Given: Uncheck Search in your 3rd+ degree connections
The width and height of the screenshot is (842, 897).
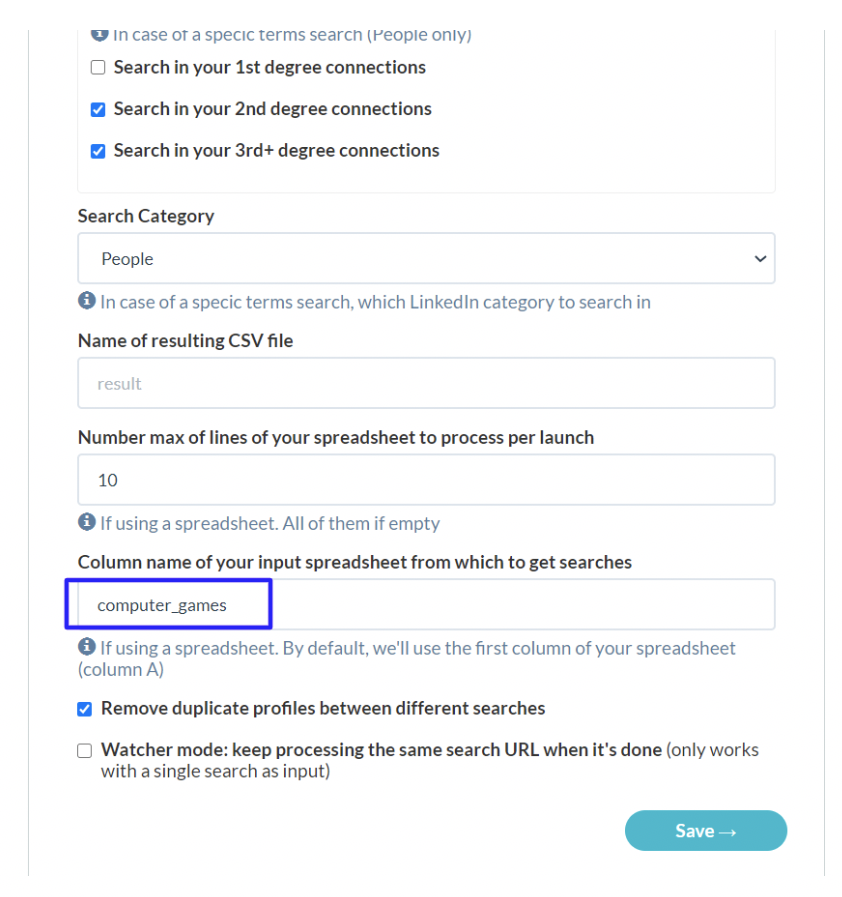Looking at the screenshot, I should [x=98, y=151].
